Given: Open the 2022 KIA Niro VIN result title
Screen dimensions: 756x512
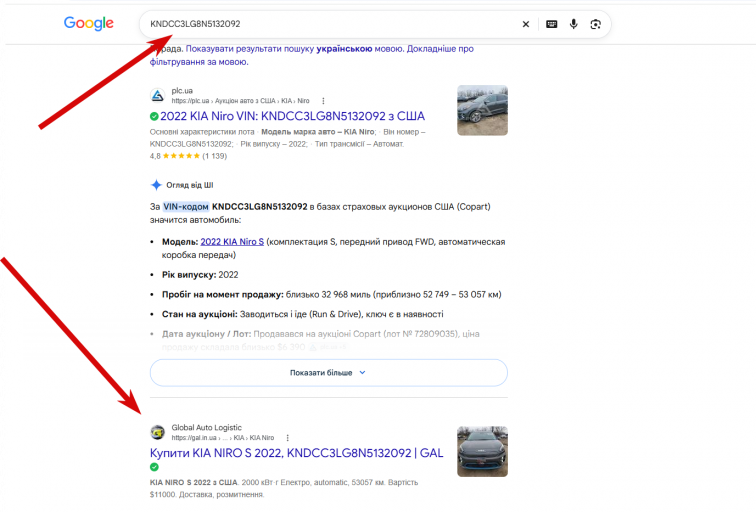Looking at the screenshot, I should (x=292, y=116).
